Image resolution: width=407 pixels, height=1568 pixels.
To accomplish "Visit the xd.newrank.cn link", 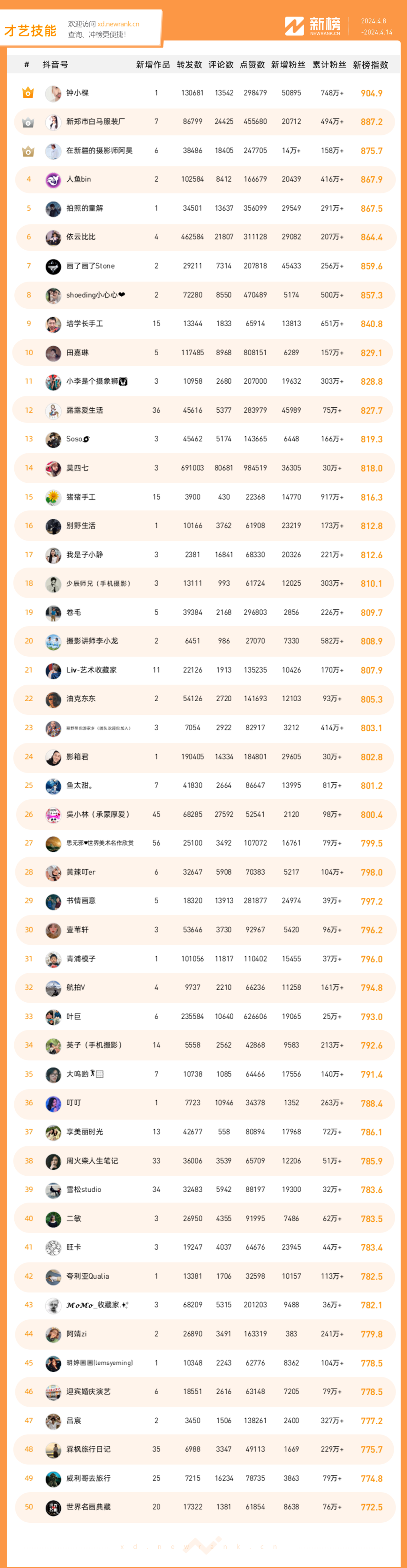I will click(118, 25).
